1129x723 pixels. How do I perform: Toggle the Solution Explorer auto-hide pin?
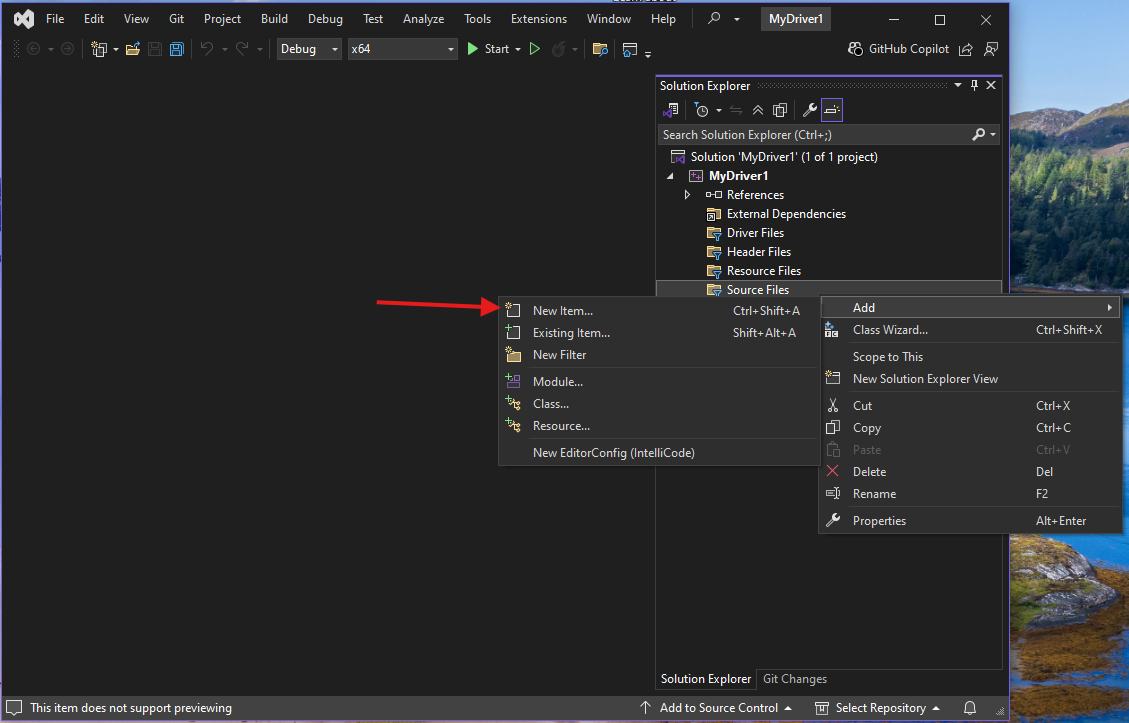(x=974, y=85)
